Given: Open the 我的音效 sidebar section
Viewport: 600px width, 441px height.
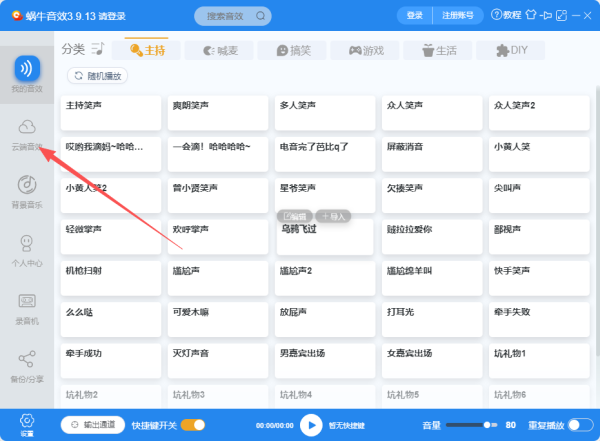Looking at the screenshot, I should point(27,74).
